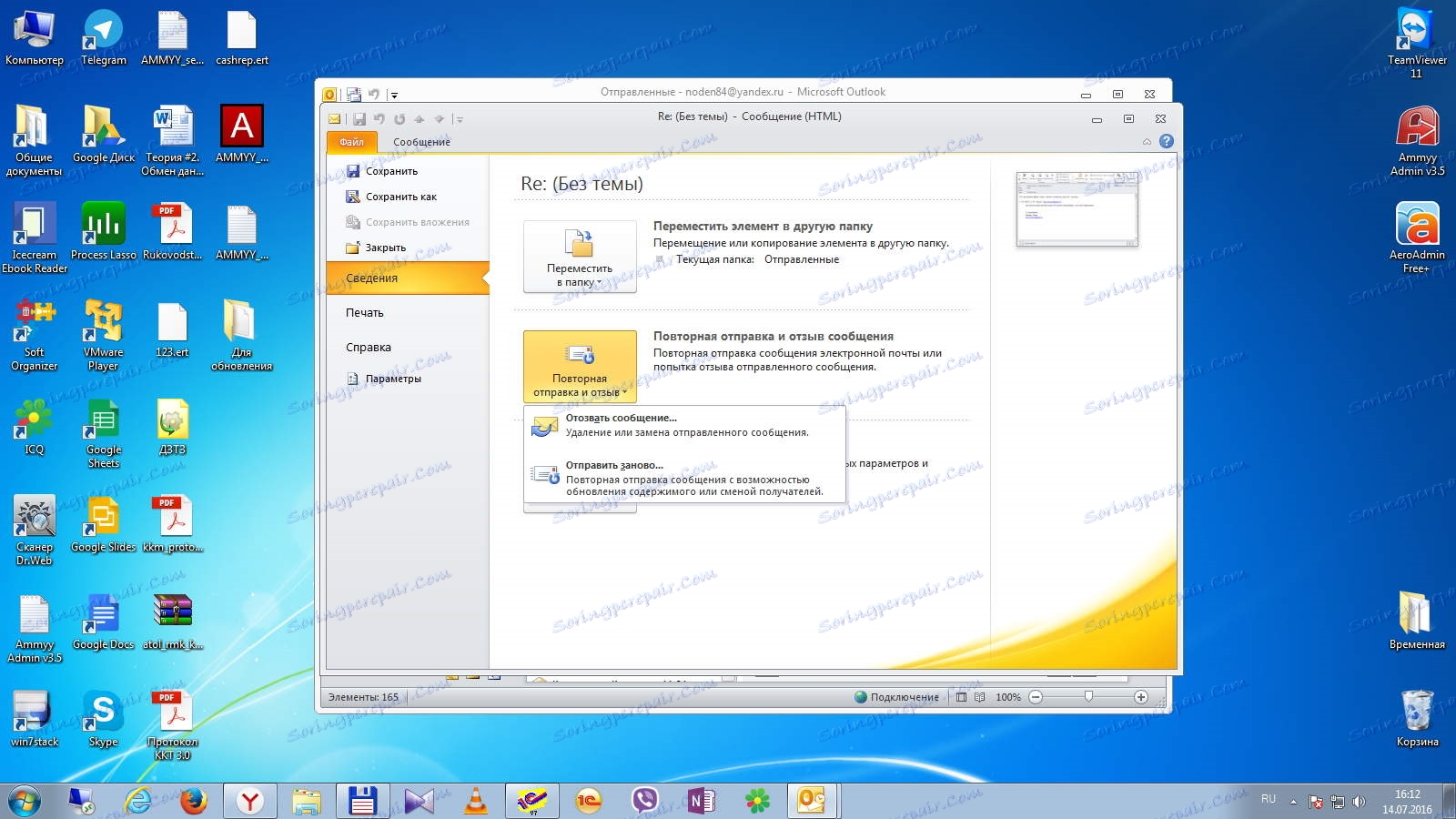Open the Печать section

tap(365, 312)
